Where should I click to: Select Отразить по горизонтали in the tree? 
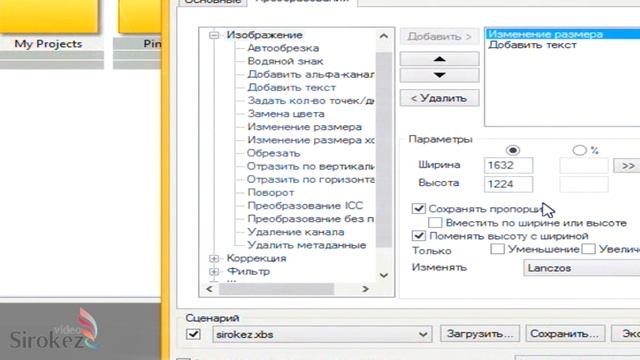(x=311, y=179)
